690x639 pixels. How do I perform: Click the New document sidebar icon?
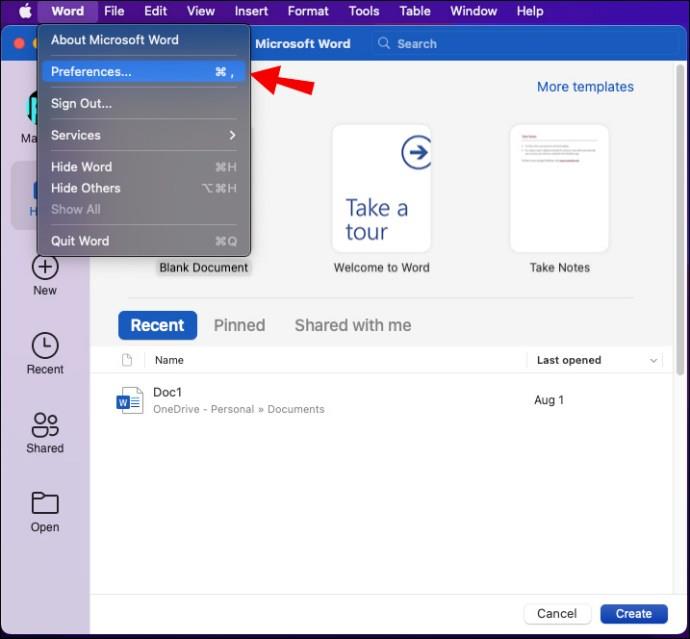pyautogui.click(x=45, y=267)
